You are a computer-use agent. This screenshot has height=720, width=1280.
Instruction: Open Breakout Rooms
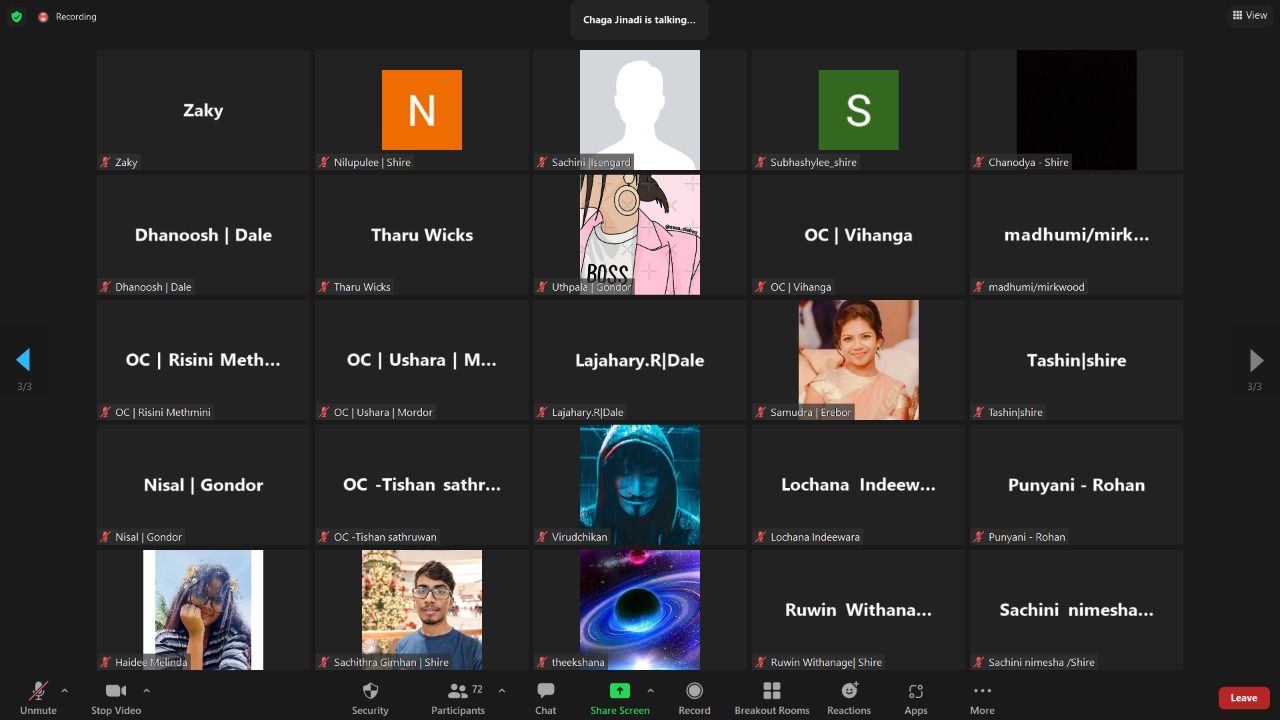(771, 697)
